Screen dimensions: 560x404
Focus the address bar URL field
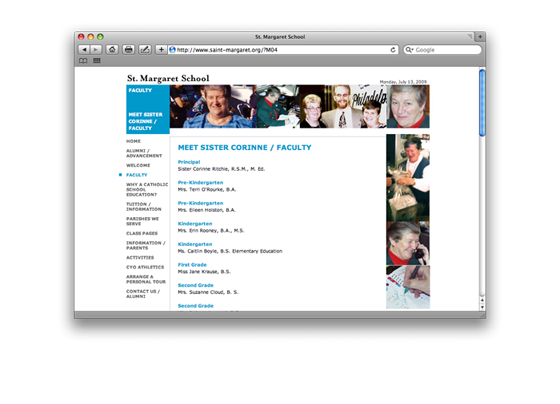(282, 50)
